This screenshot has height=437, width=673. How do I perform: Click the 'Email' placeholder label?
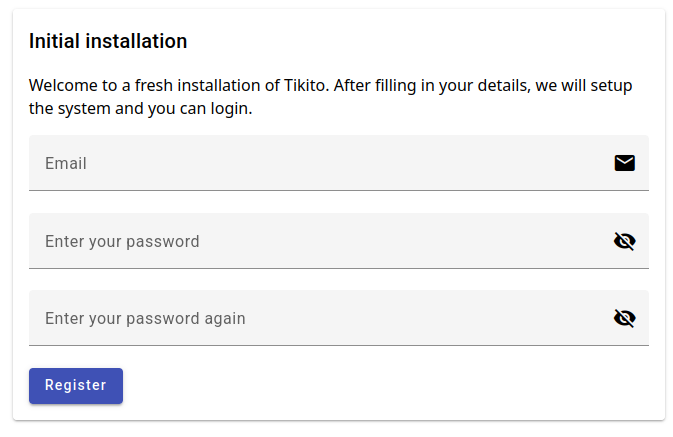point(66,164)
